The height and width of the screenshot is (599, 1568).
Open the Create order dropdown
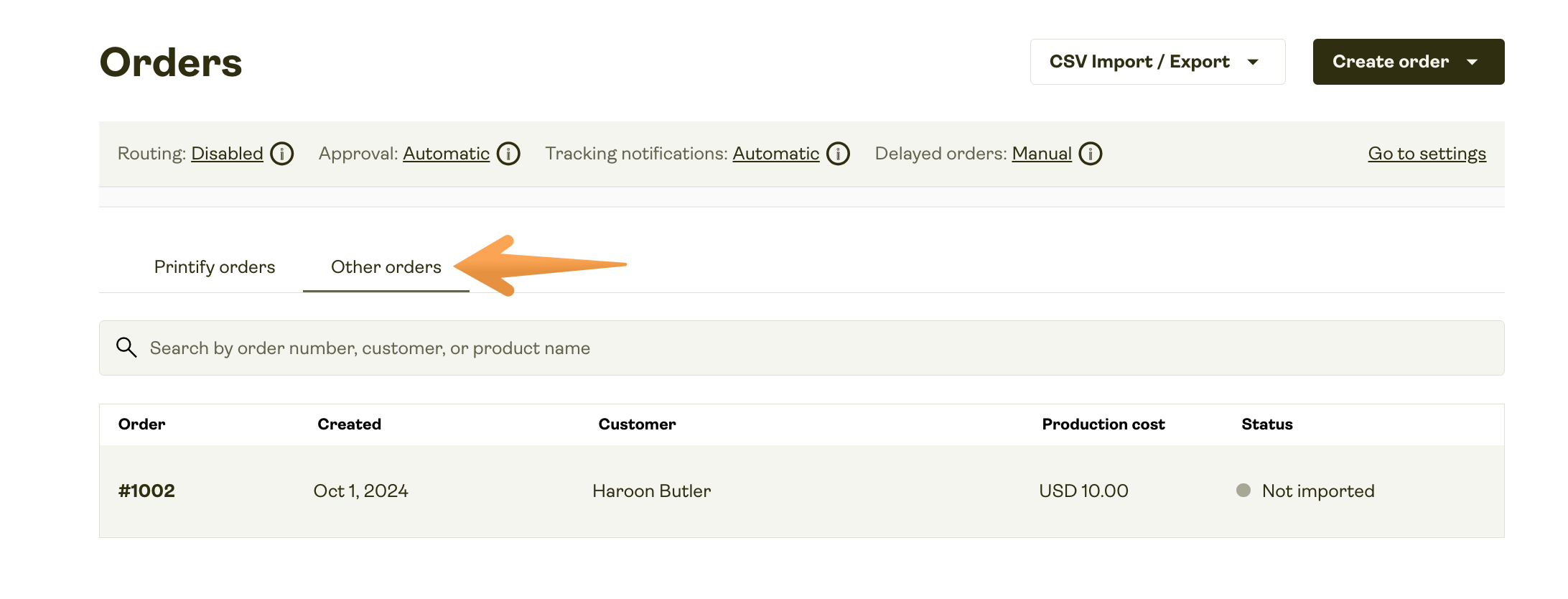[1390, 62]
